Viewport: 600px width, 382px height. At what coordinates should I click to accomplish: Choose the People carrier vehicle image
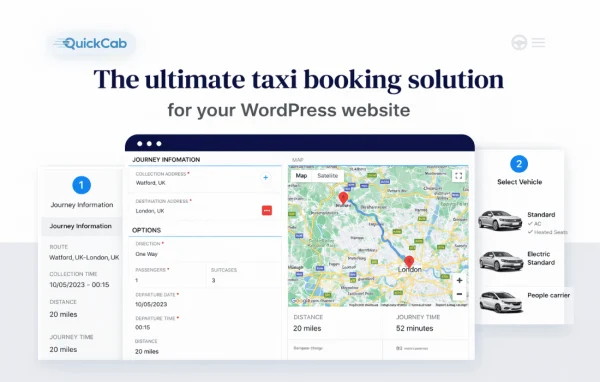point(501,302)
